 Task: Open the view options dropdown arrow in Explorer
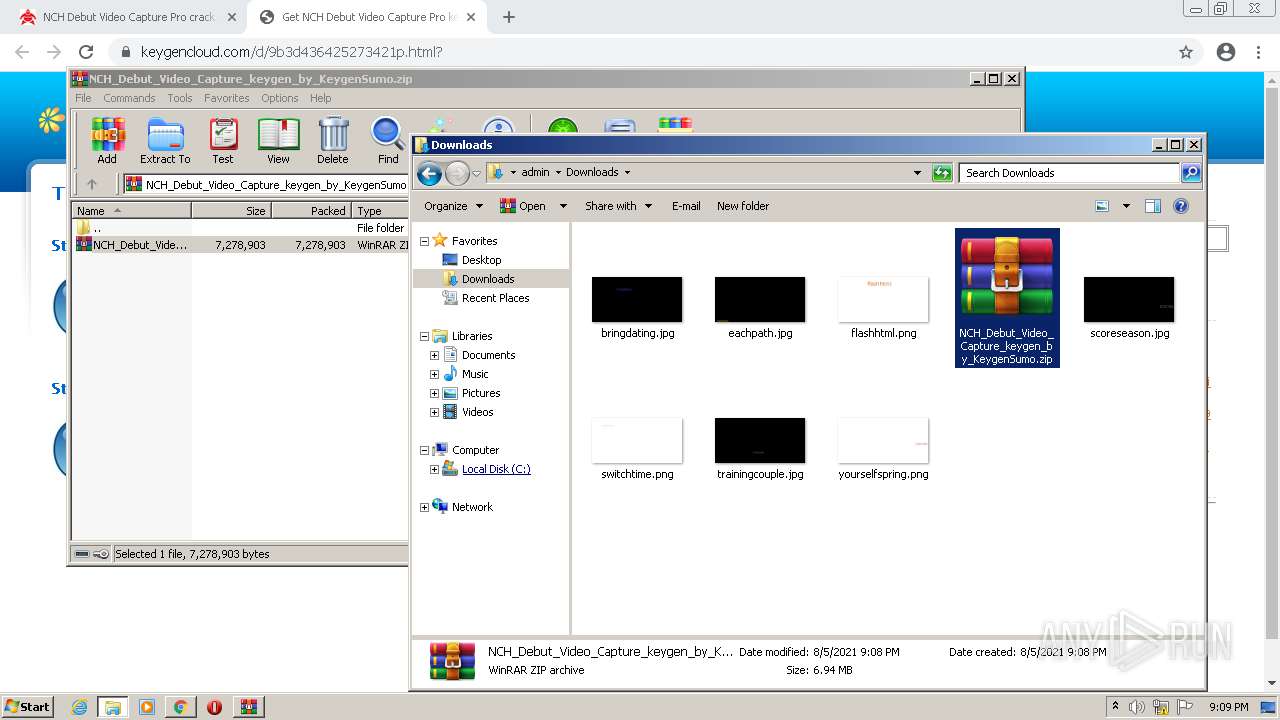[1126, 206]
